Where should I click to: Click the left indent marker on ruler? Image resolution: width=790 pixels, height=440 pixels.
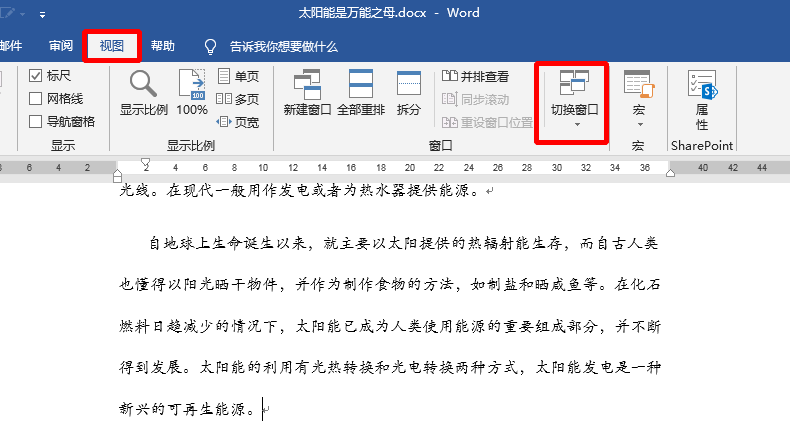117,176
